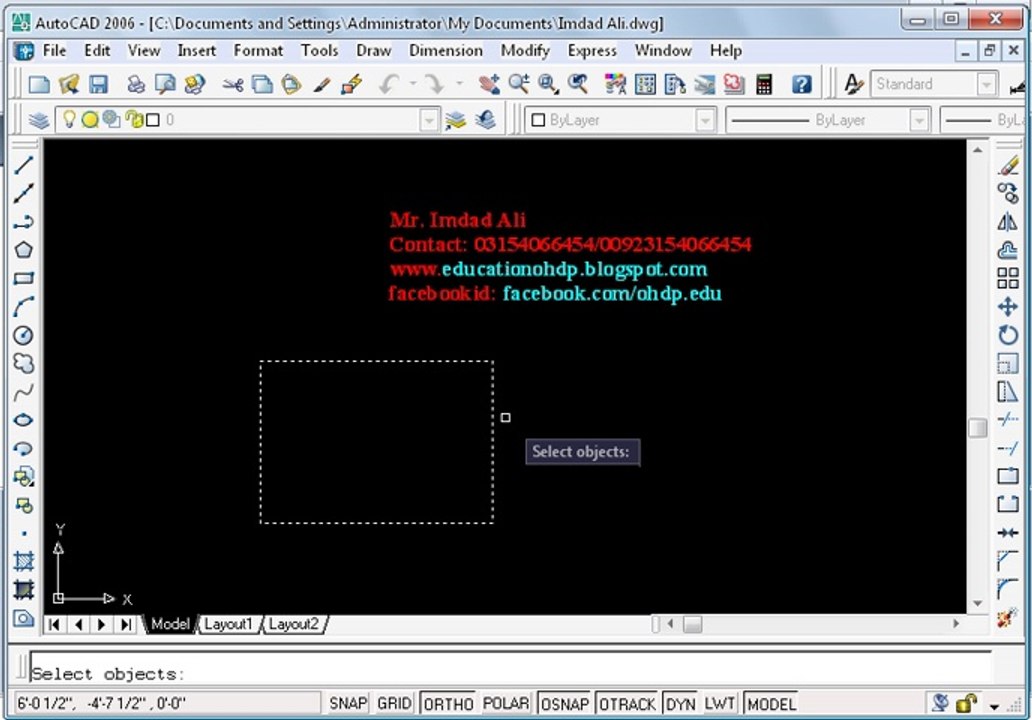Click the Plot printer icon

coord(136,84)
